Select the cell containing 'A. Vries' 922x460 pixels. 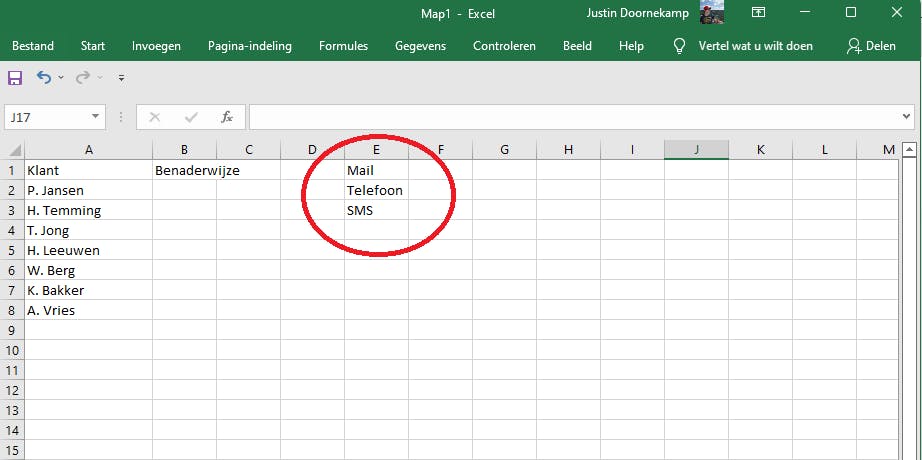point(88,311)
